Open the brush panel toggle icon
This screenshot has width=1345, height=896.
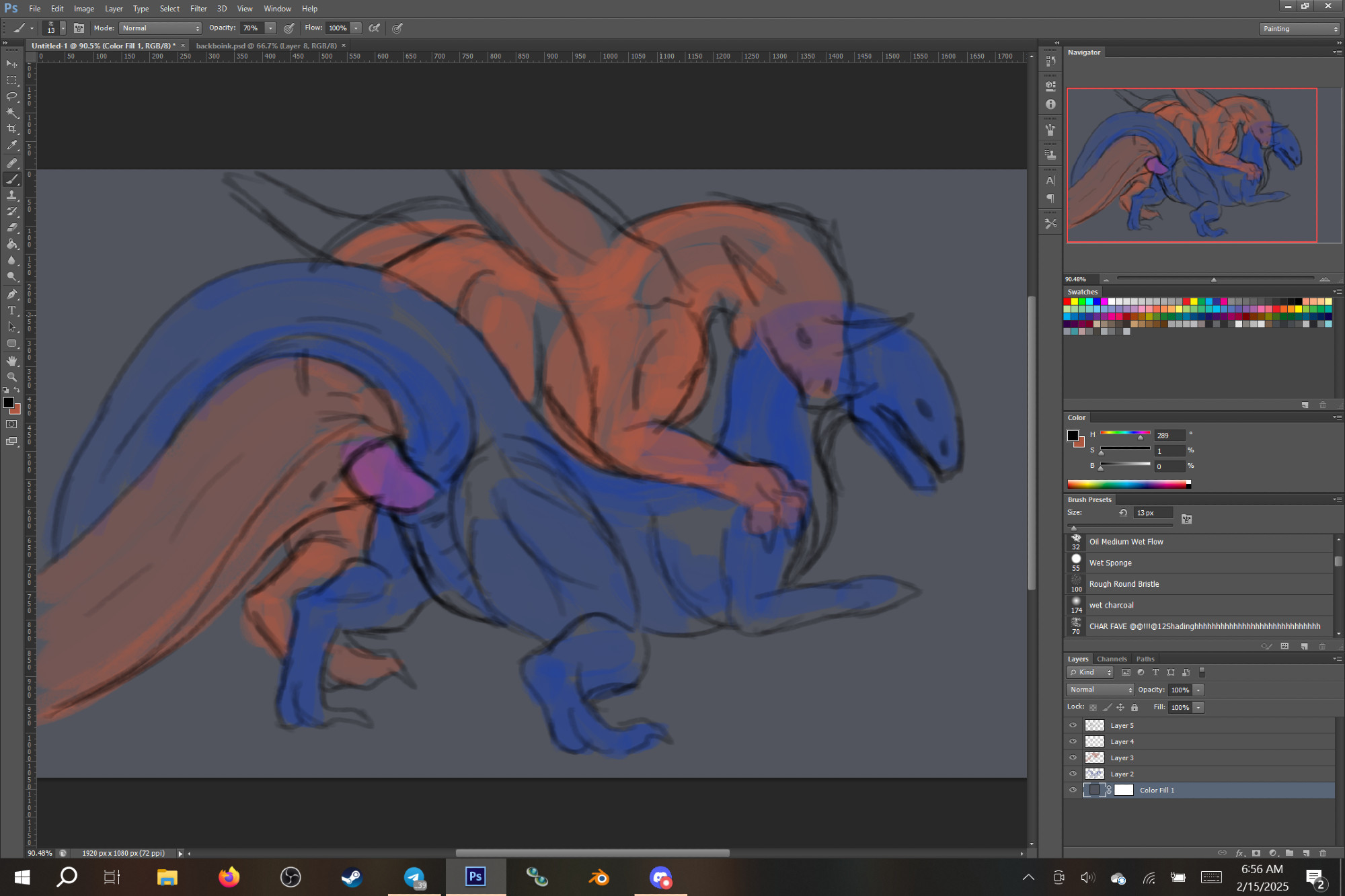(79, 28)
